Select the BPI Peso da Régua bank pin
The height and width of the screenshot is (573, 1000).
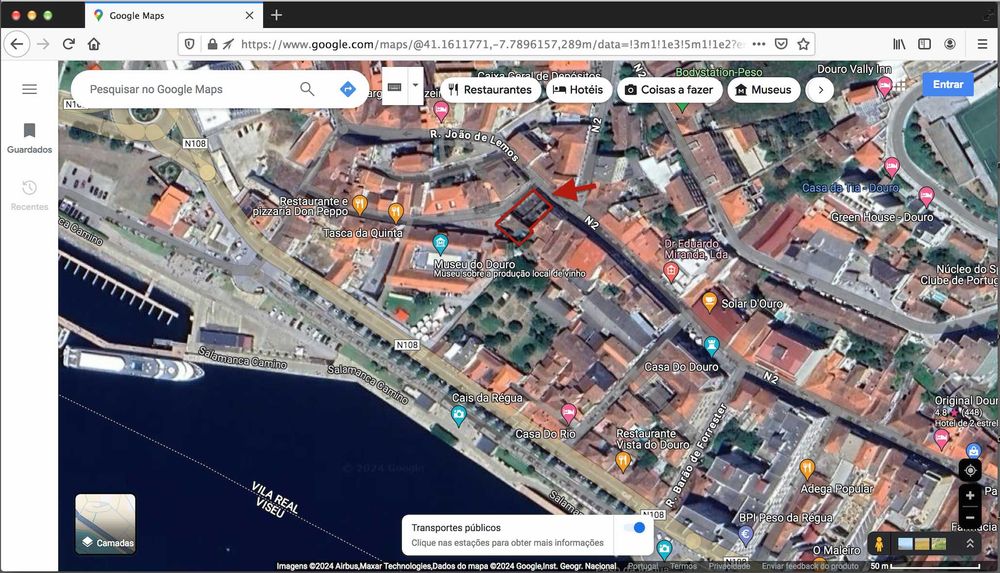click(x=746, y=533)
